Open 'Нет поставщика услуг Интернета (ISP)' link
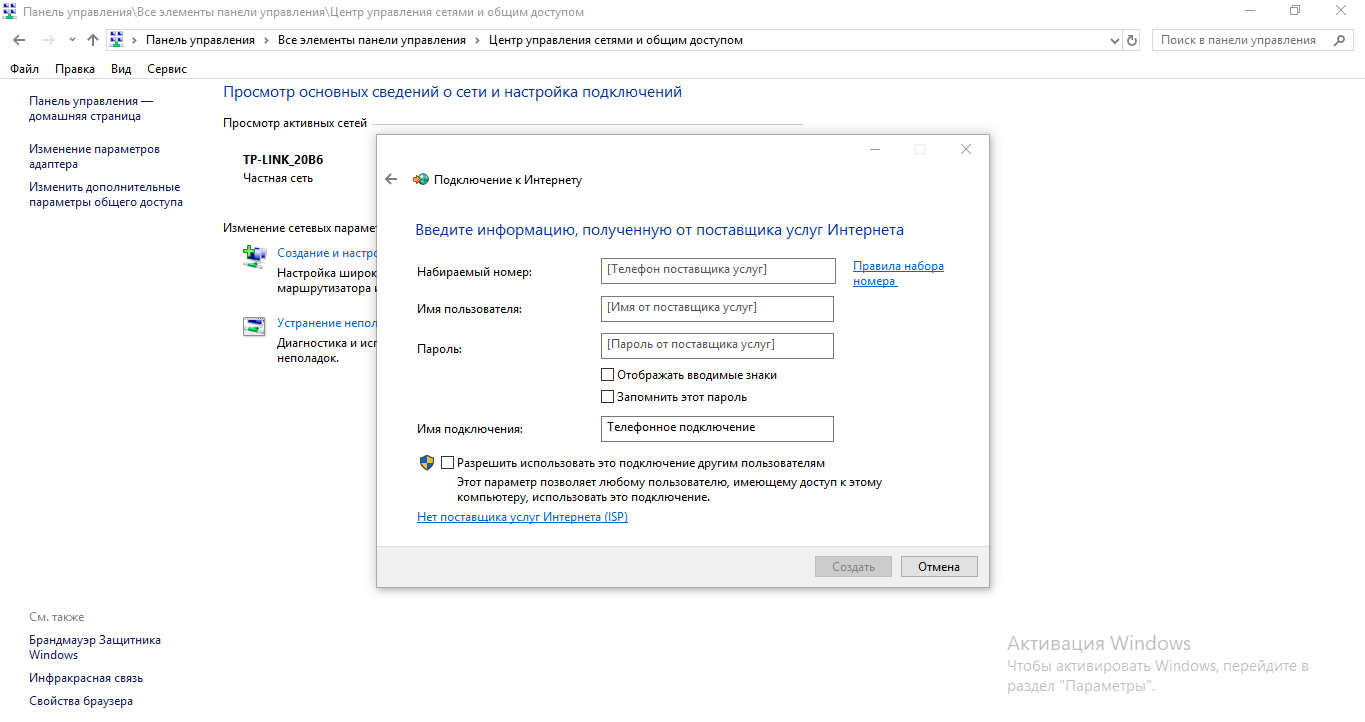 coord(522,517)
